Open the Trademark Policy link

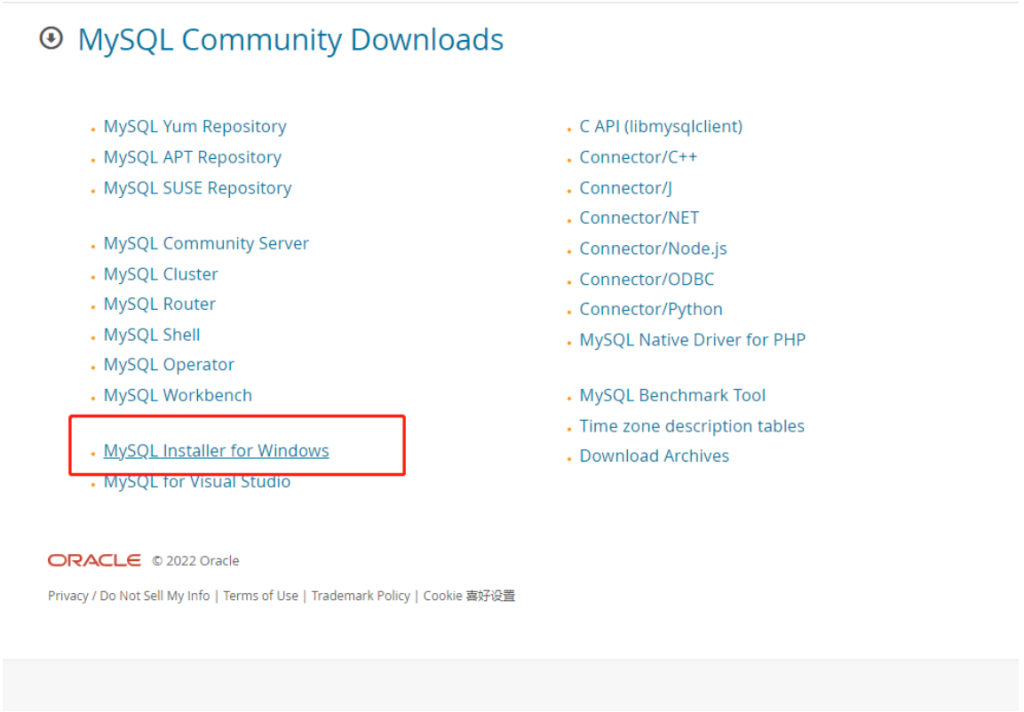click(x=360, y=596)
